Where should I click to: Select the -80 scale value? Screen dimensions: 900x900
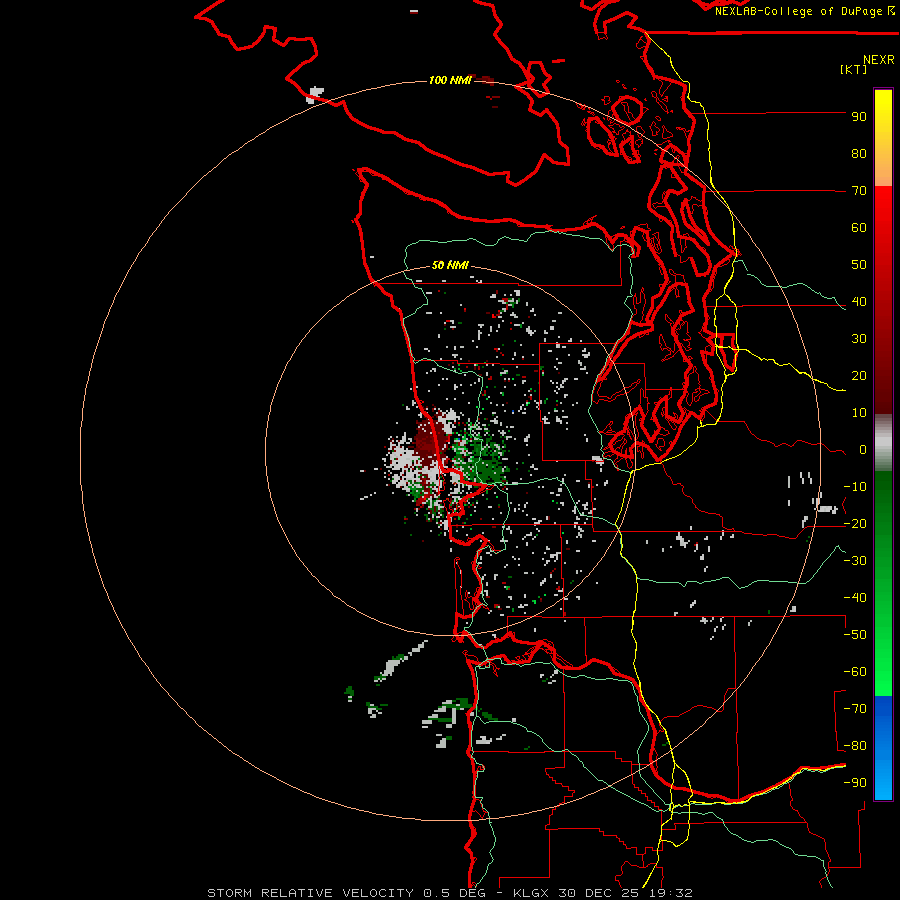(x=855, y=746)
